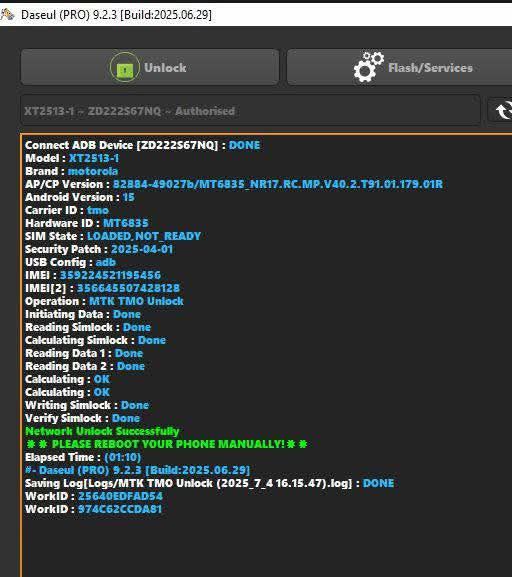This screenshot has height=577, width=512.
Task: Click the Verify Simlock Done line
Action: (x=82, y=418)
